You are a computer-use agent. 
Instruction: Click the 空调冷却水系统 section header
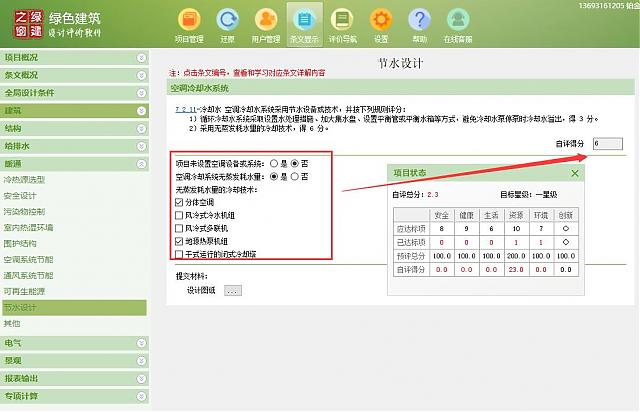point(400,88)
